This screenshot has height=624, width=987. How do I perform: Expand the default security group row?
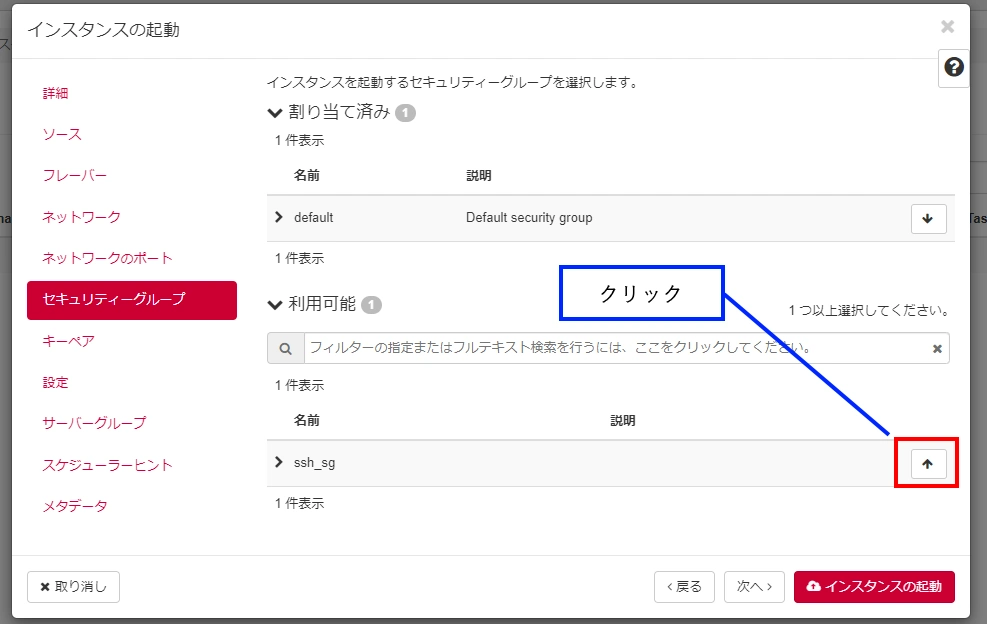tap(279, 217)
